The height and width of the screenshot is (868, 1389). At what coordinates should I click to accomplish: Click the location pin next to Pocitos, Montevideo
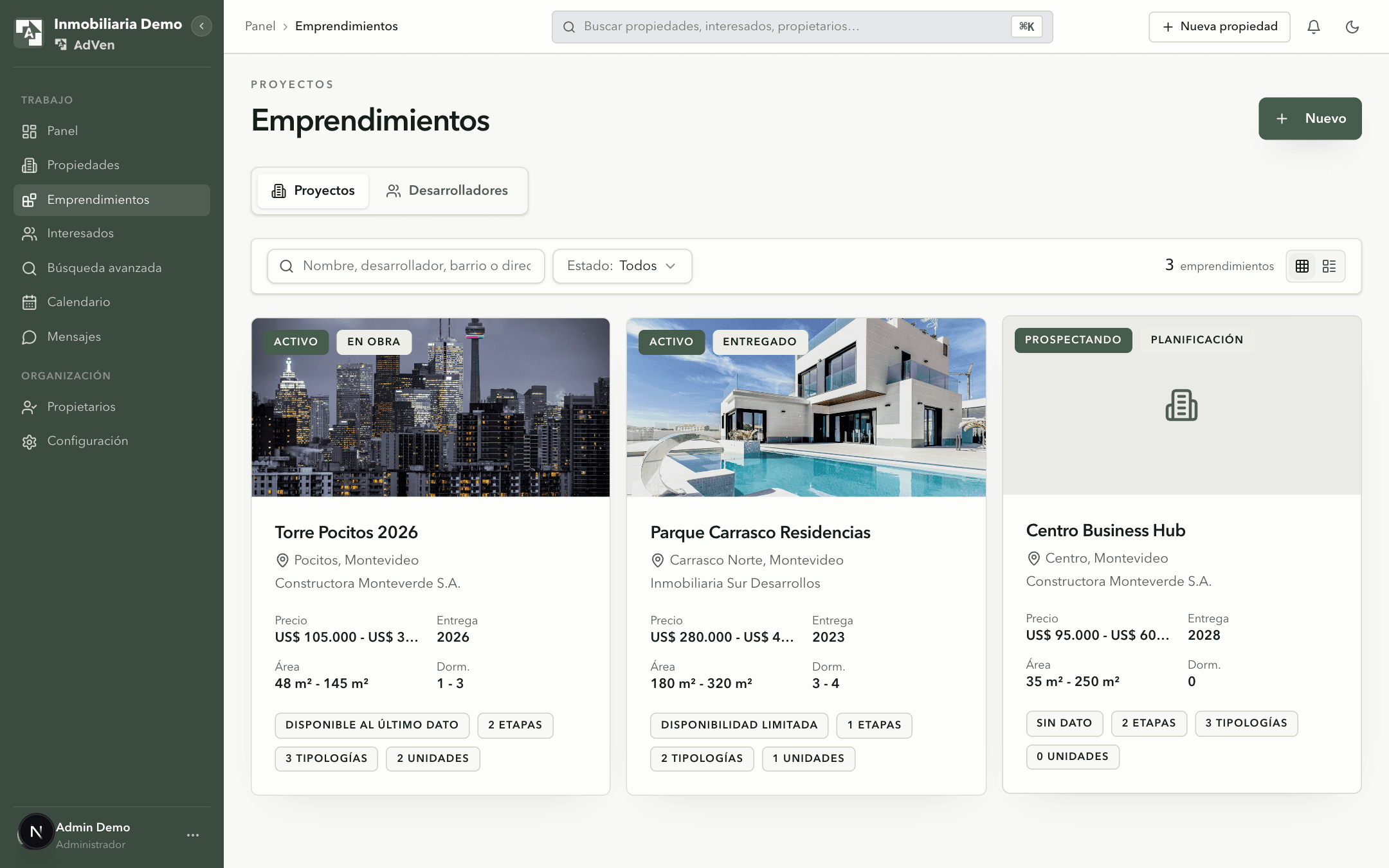click(x=282, y=561)
